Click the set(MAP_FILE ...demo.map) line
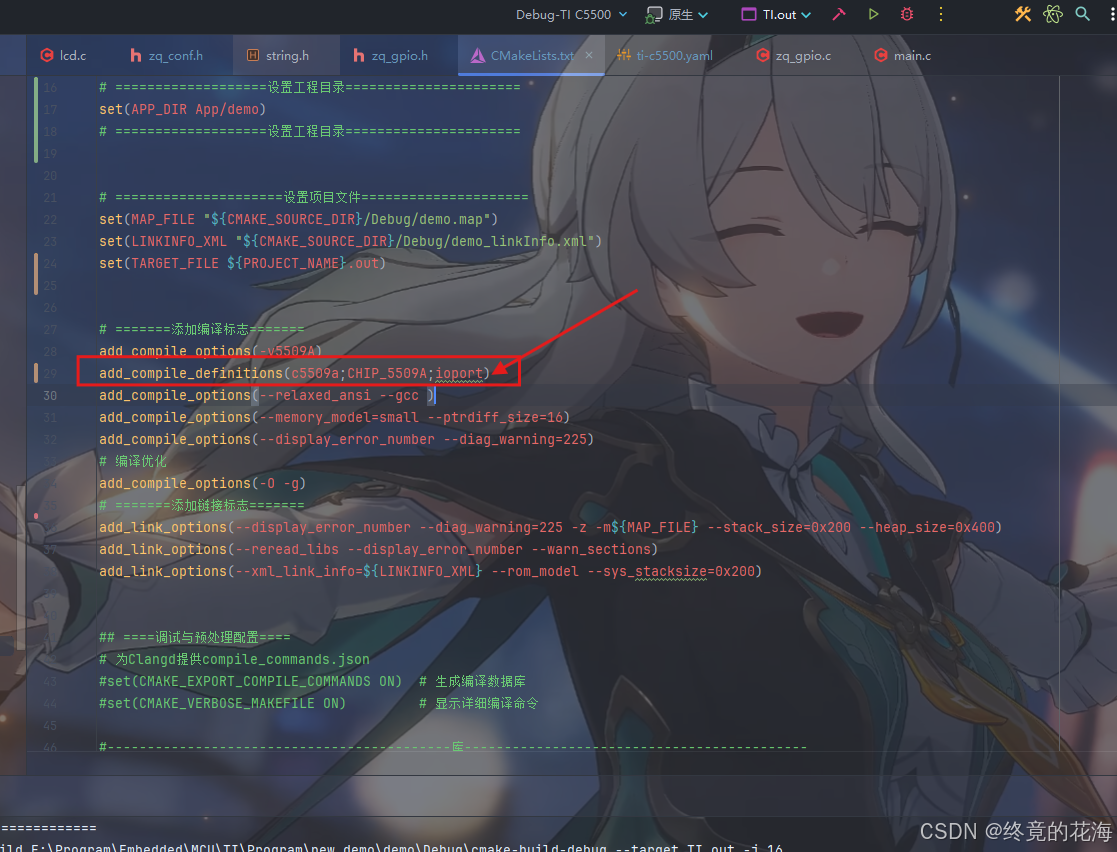The width and height of the screenshot is (1117, 852). pos(298,219)
